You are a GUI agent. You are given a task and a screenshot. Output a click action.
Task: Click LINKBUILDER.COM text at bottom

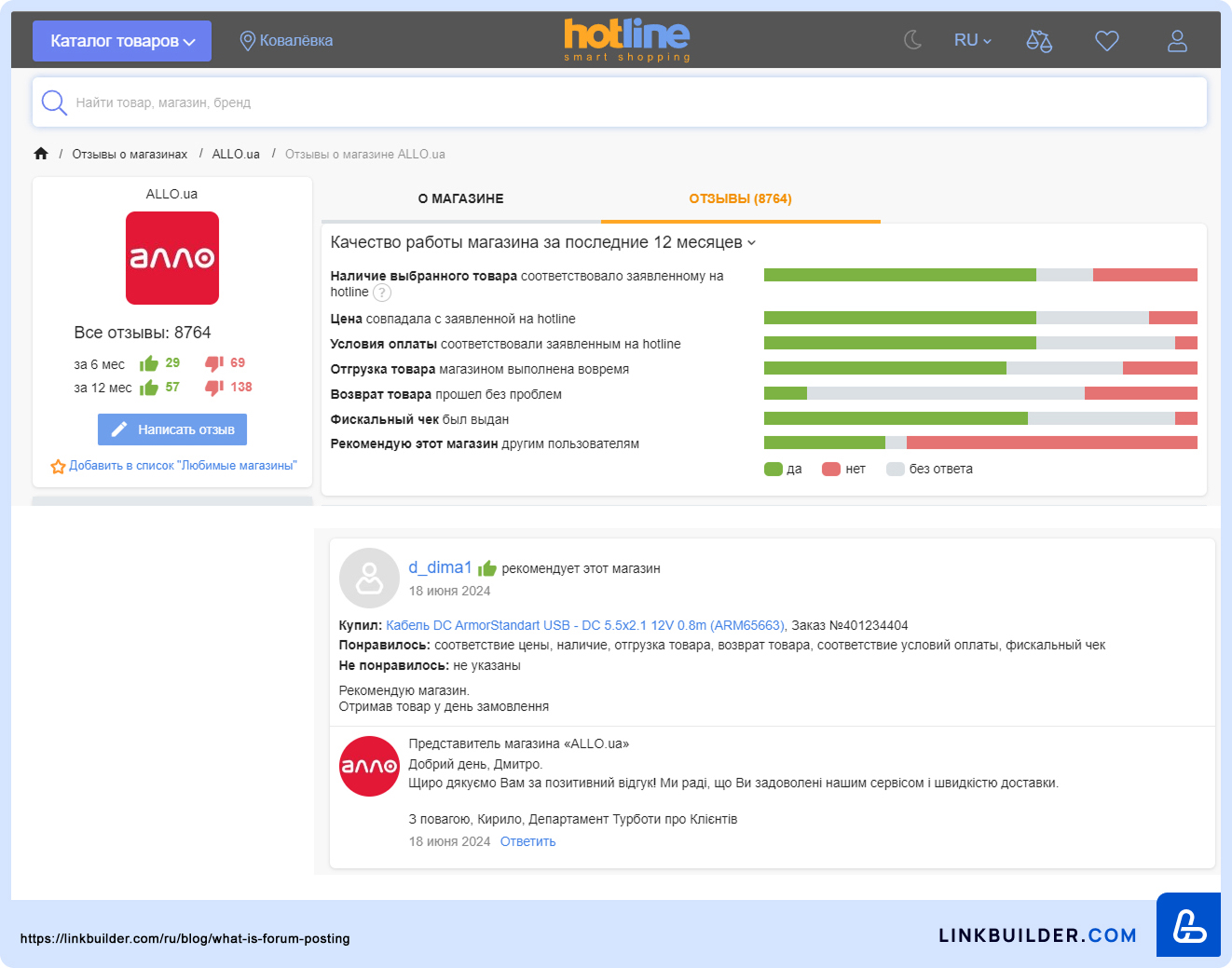1038,935
